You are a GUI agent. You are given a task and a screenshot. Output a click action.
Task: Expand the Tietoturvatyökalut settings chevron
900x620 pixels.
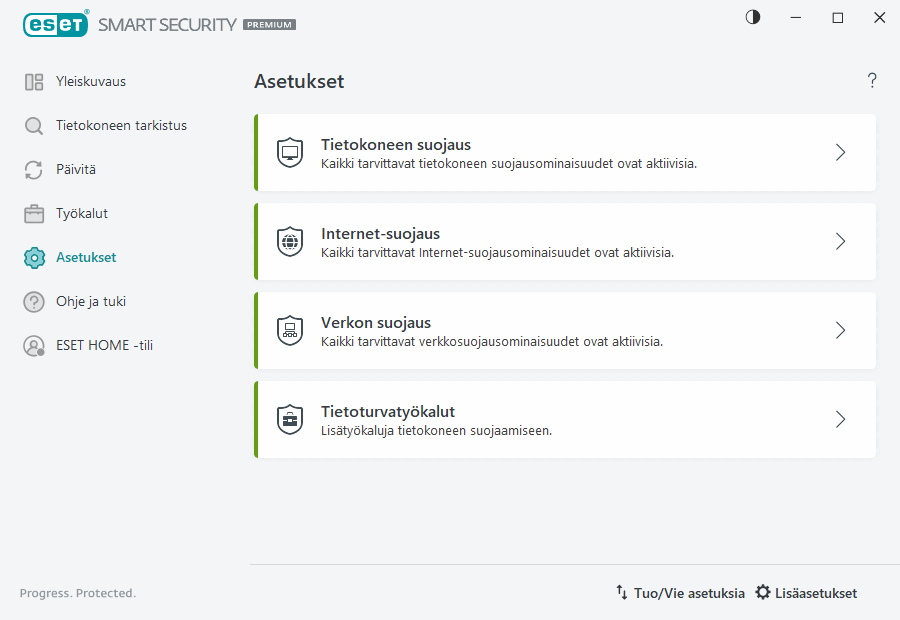tap(840, 419)
